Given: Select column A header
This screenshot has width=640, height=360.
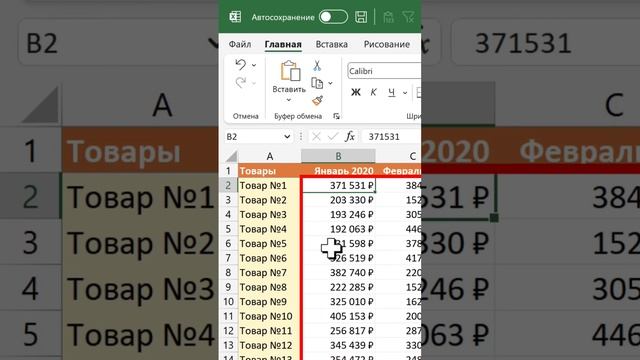Looking at the screenshot, I should click(269, 156).
